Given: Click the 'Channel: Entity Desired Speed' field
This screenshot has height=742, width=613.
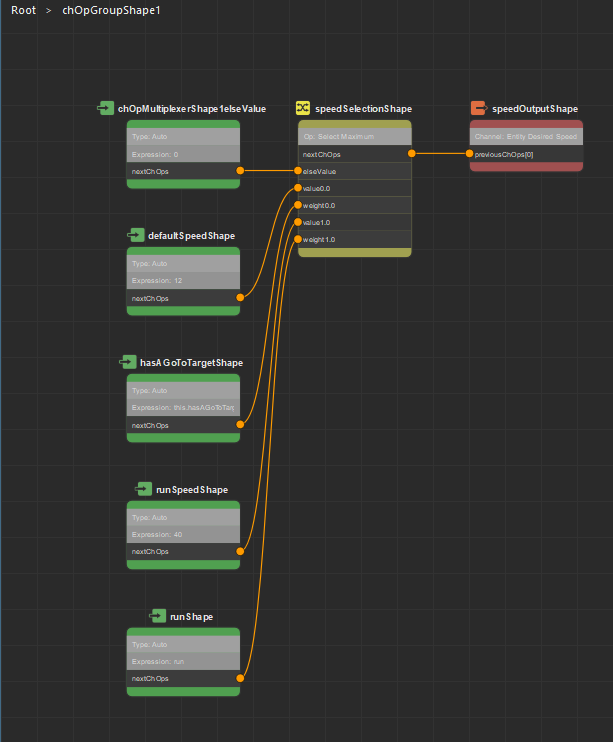Looking at the screenshot, I should click(x=526, y=137).
